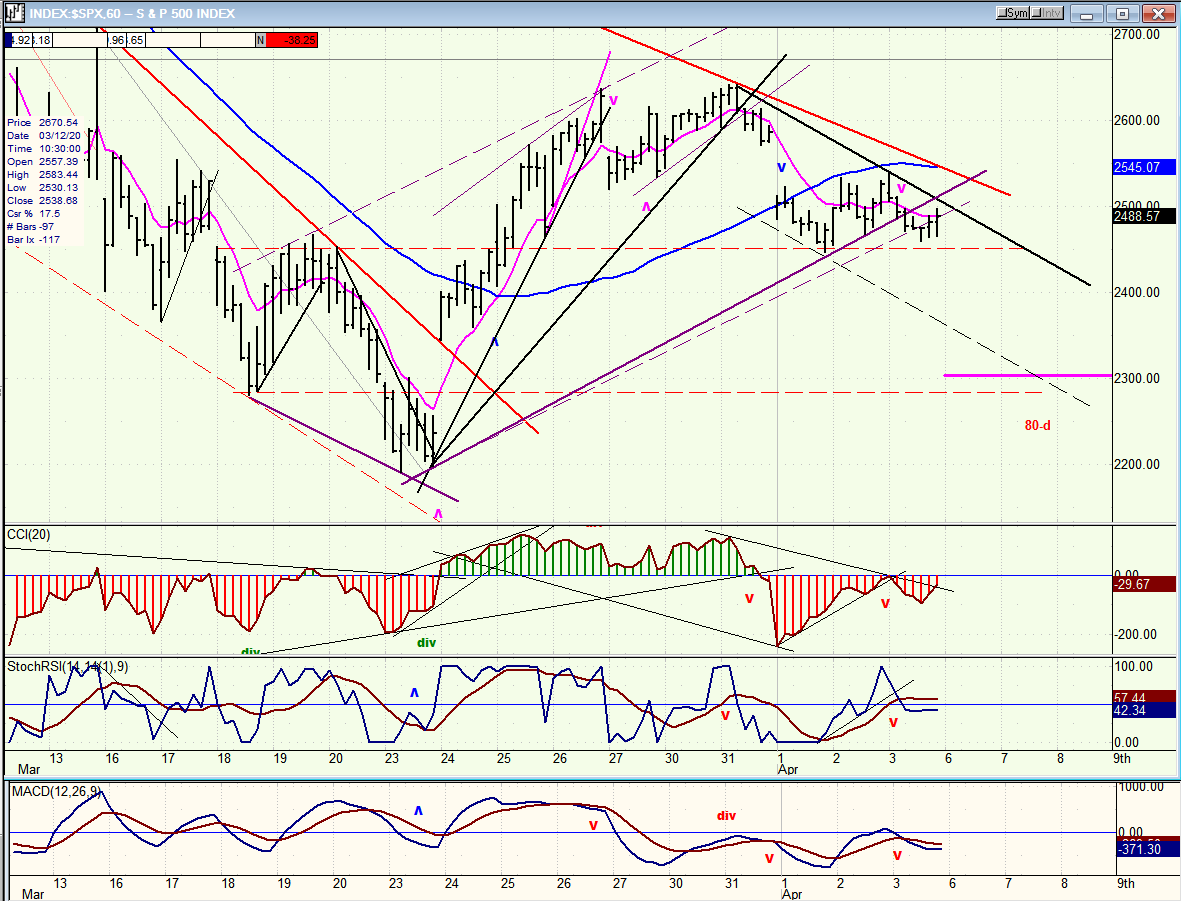Click the -29.67 CCI value tag
Viewport: 1181px width, 901px height.
[x=1144, y=584]
